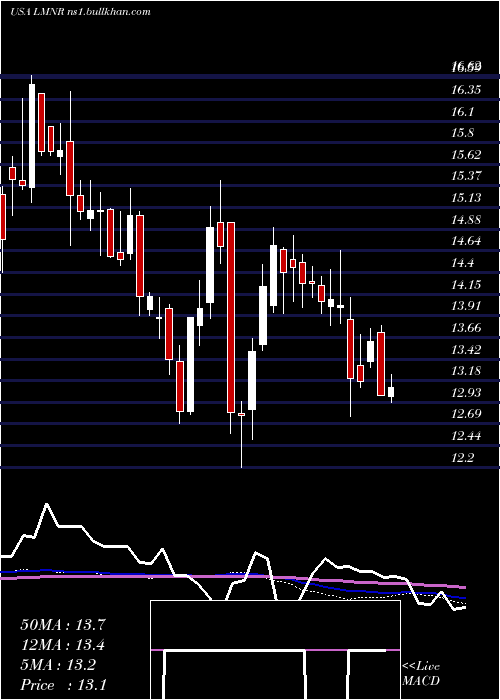Click the 13.18 price axis label
The width and height of the screenshot is (500, 700).
pyautogui.click(x=466, y=371)
